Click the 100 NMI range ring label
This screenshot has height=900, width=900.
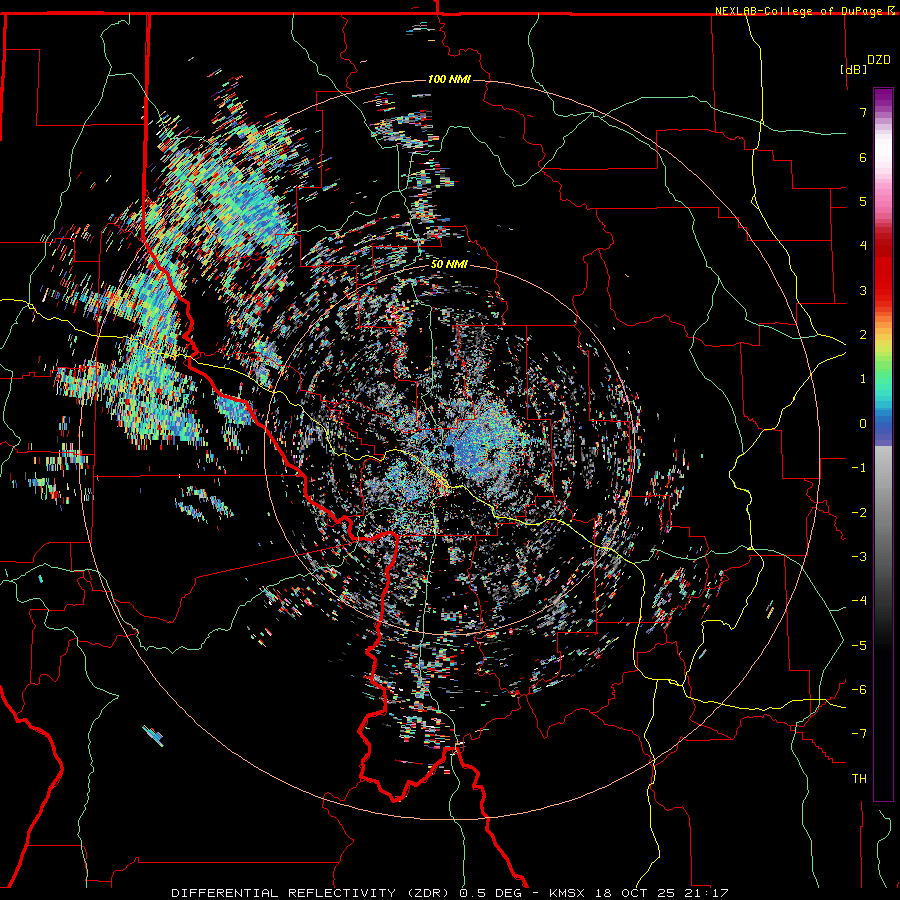(x=449, y=79)
